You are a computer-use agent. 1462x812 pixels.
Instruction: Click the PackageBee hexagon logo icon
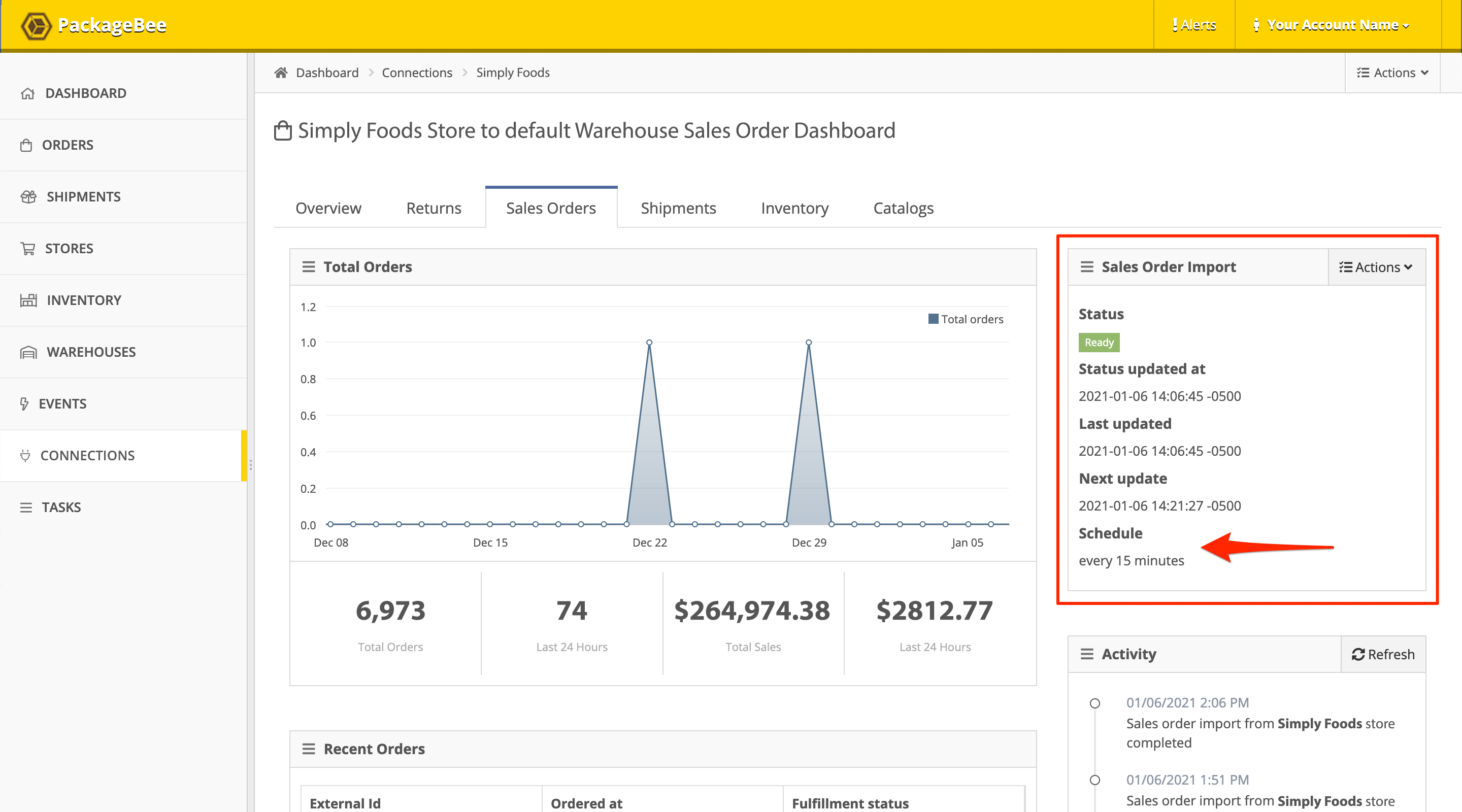click(36, 25)
